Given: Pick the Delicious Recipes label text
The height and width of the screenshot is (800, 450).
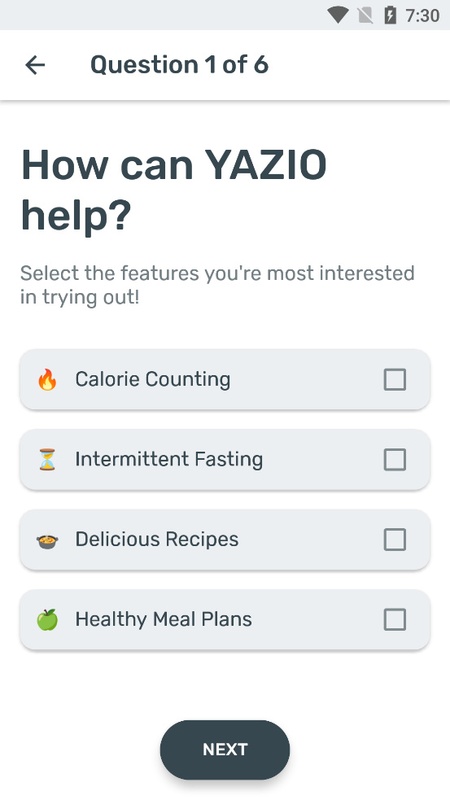Looking at the screenshot, I should (x=157, y=540).
